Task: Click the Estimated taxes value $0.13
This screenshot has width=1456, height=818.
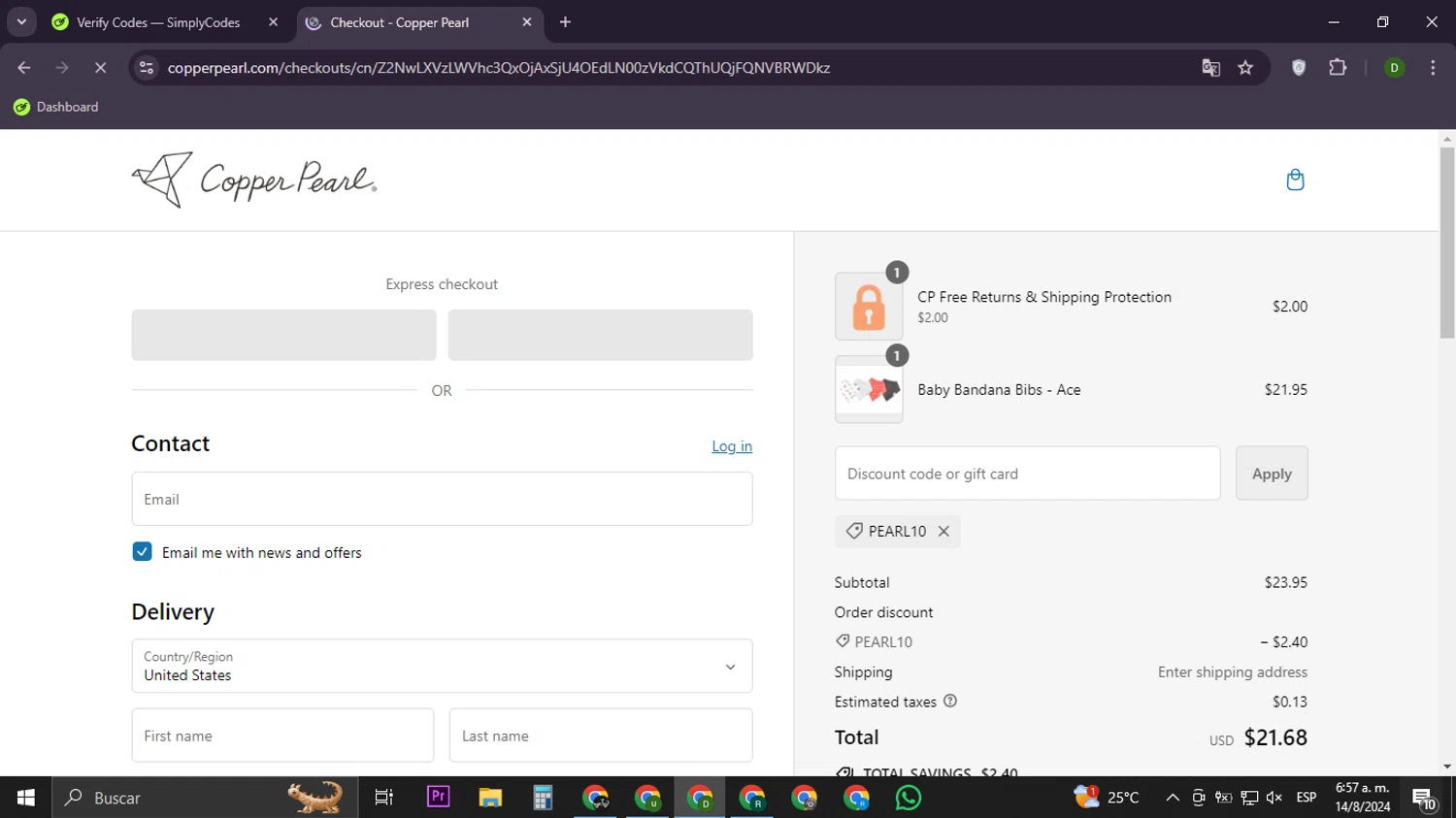Action: coord(1290,702)
